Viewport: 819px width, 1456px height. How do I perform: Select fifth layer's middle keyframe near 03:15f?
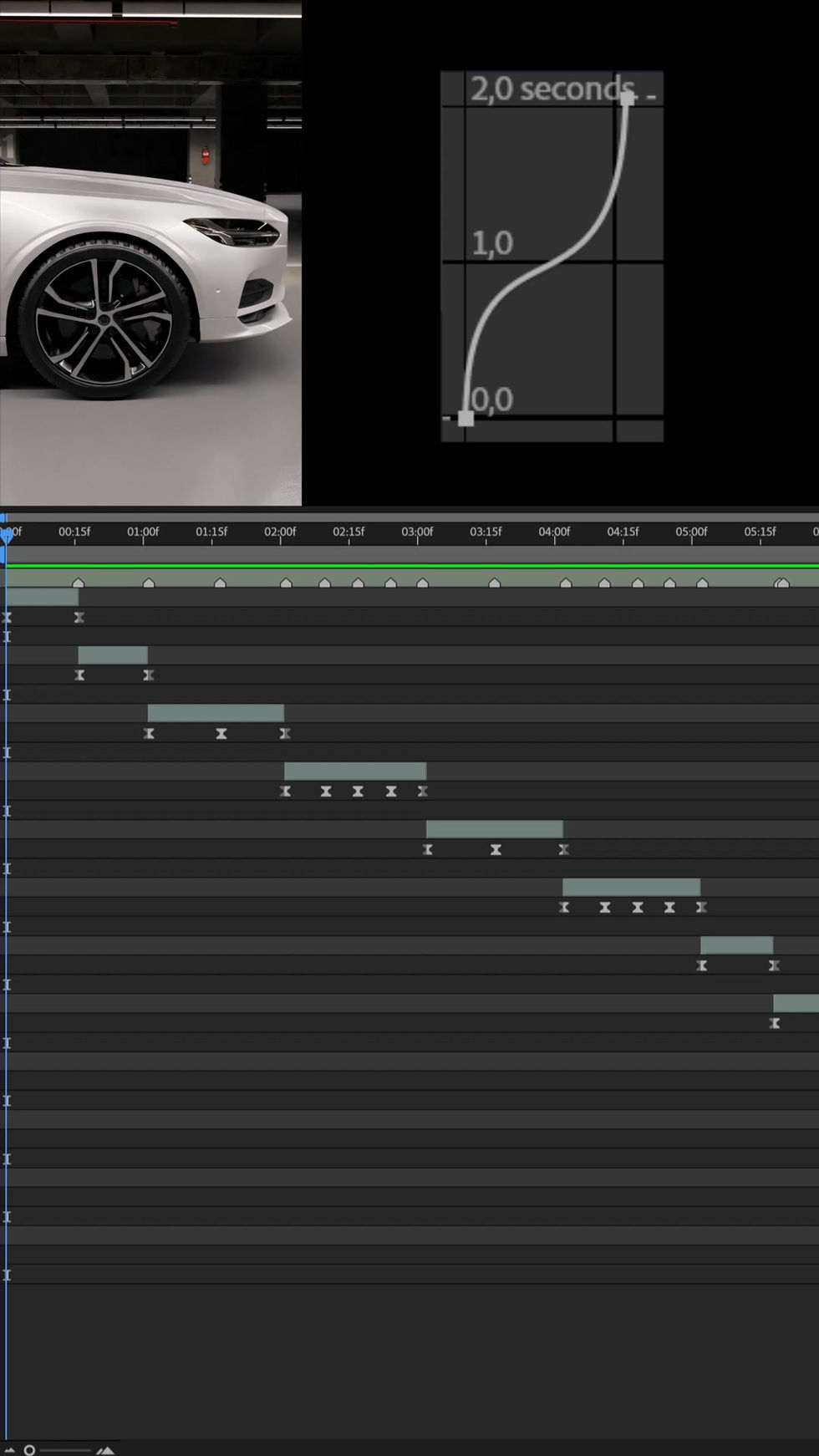coord(496,850)
